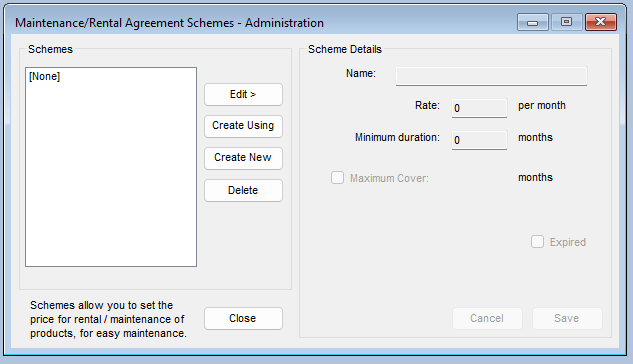Screen dimensions: 633x364
Task: Click the schemes description help text
Action: click(x=108, y=319)
